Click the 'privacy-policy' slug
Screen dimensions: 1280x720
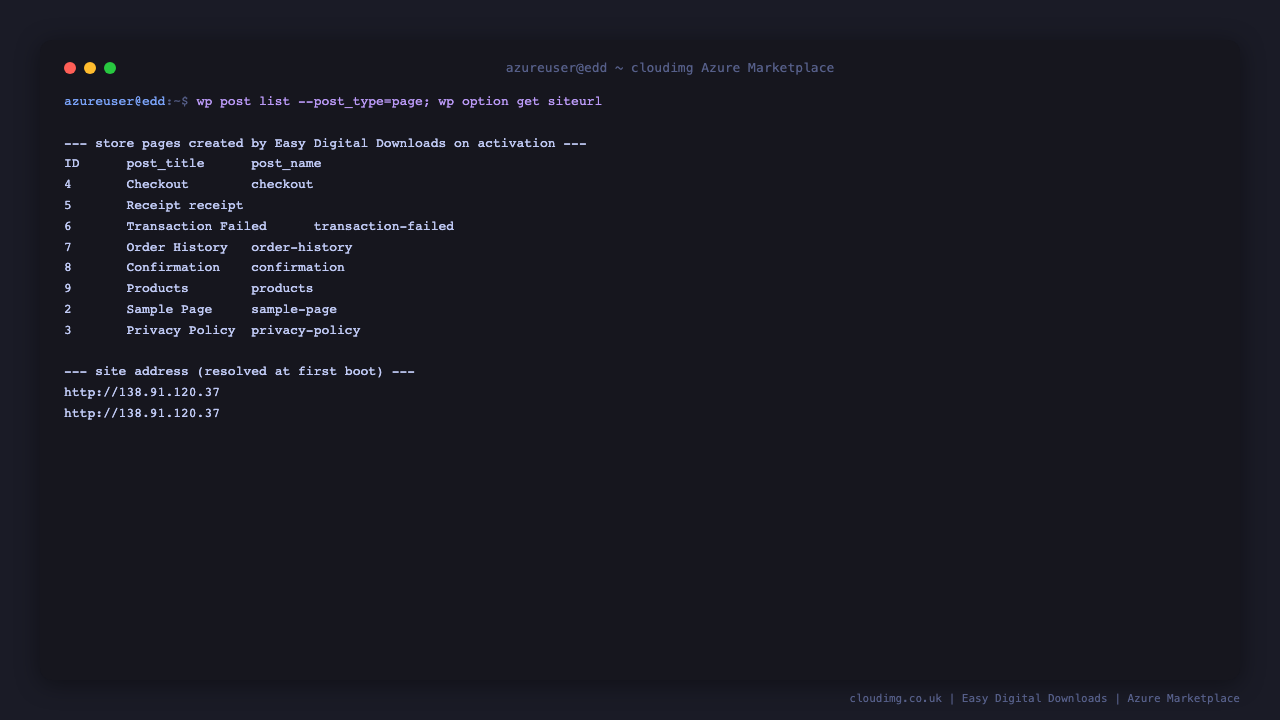(306, 331)
